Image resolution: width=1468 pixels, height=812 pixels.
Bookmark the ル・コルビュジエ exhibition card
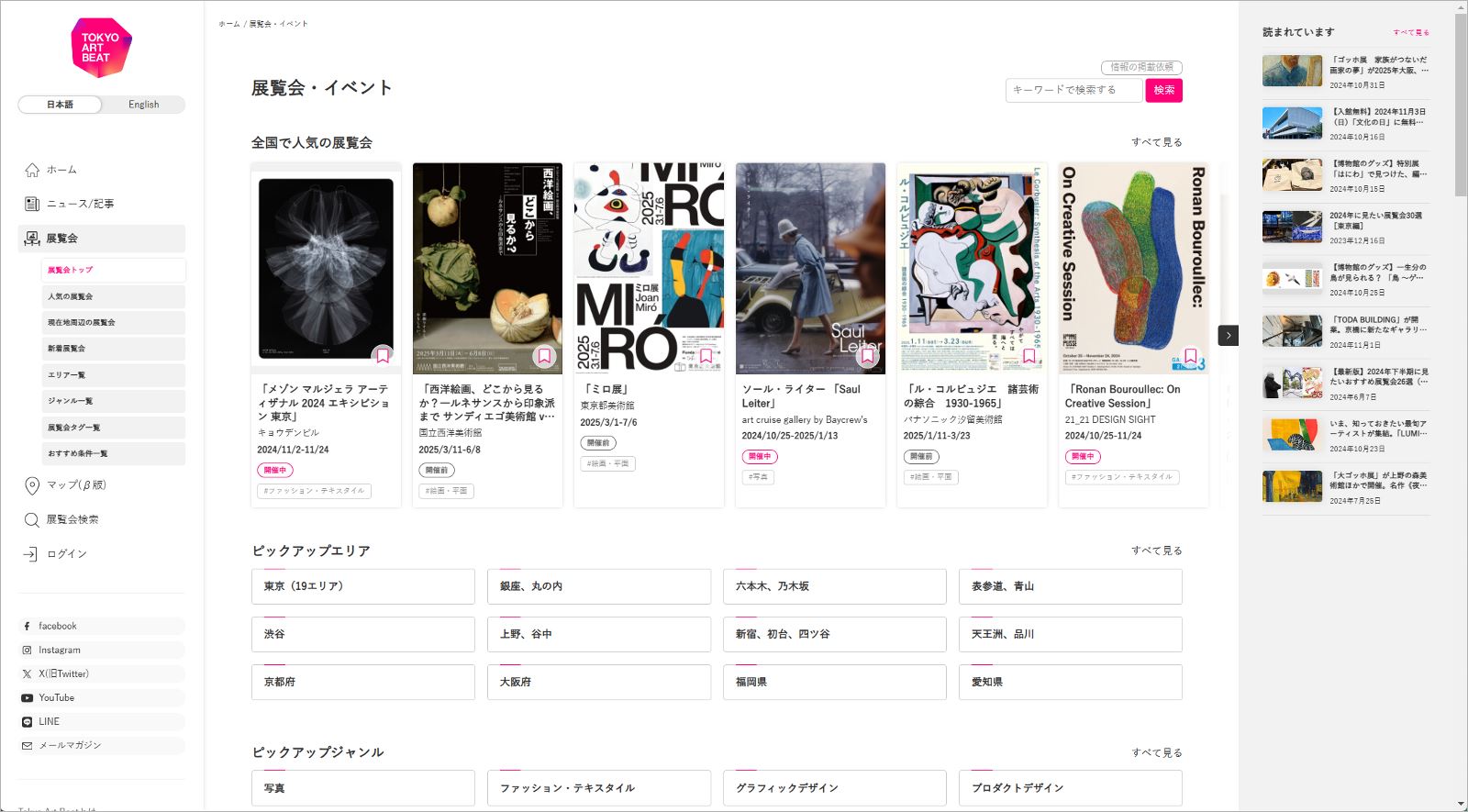point(1029,355)
